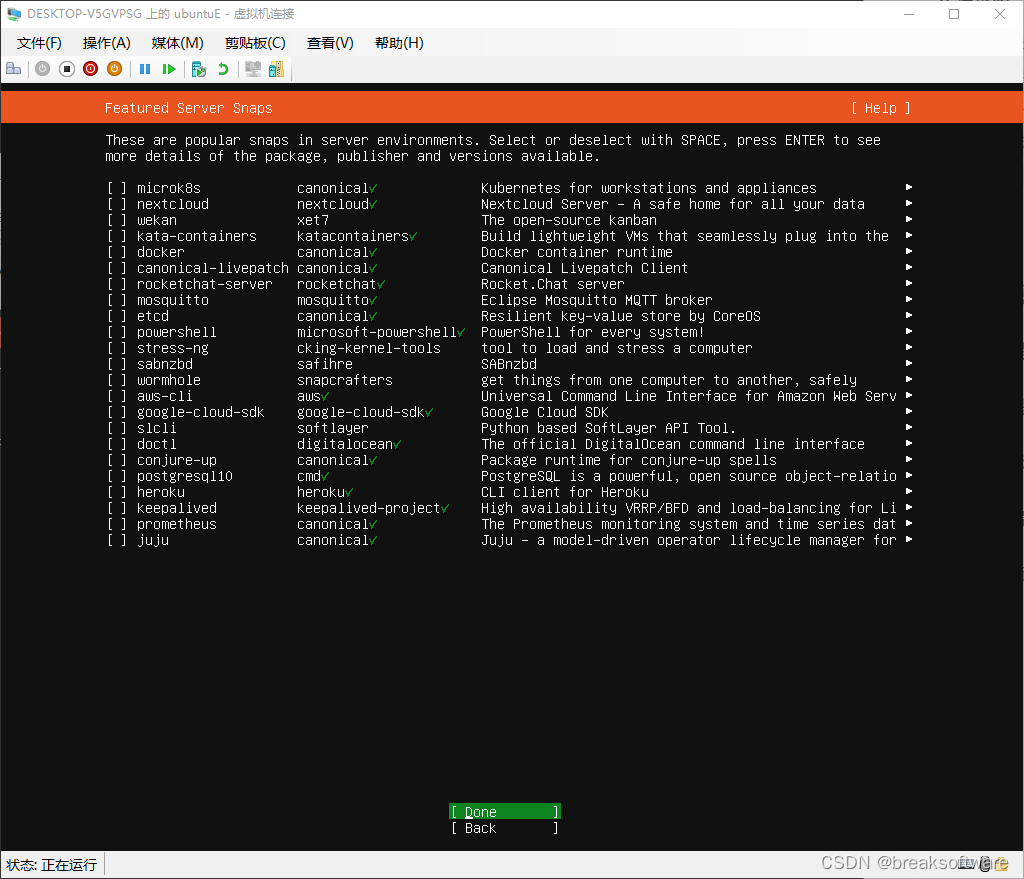1024x879 pixels.
Task: Click 'Google Cloud SDK' description text
Action: click(x=545, y=412)
